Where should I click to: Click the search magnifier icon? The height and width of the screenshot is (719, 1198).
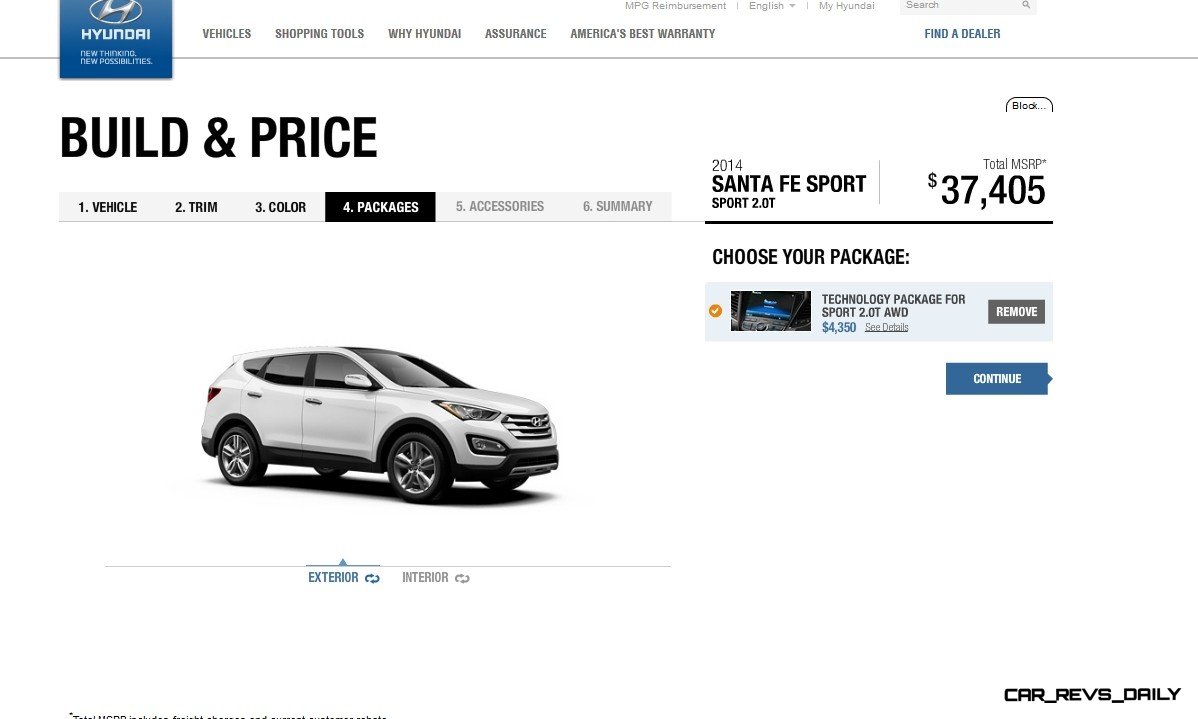[1026, 5]
